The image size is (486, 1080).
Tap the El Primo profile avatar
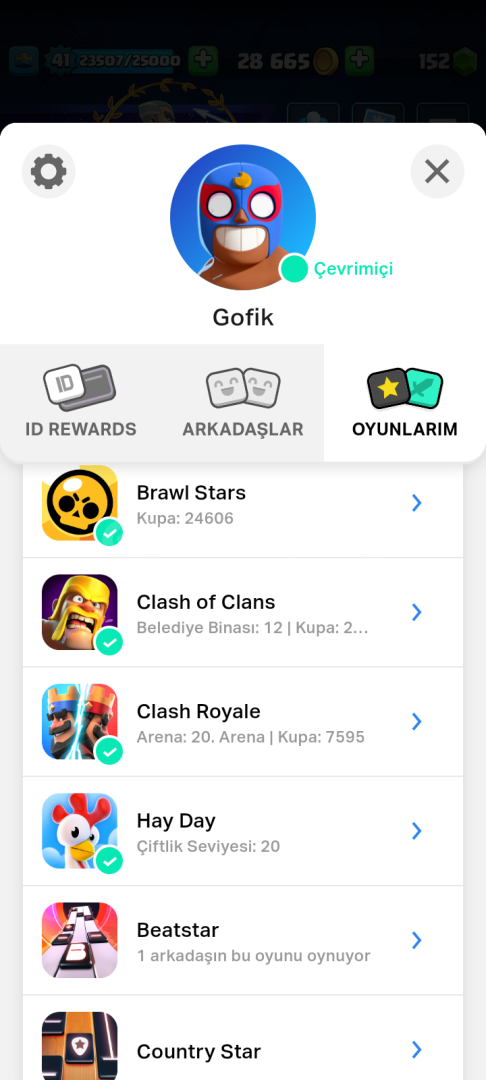click(x=242, y=217)
